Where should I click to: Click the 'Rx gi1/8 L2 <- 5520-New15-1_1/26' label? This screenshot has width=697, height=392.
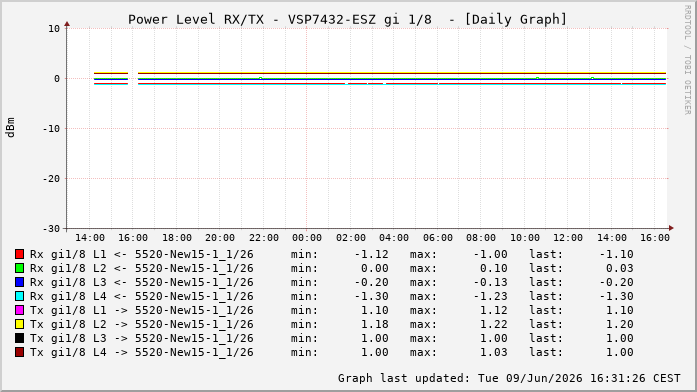tap(141, 268)
